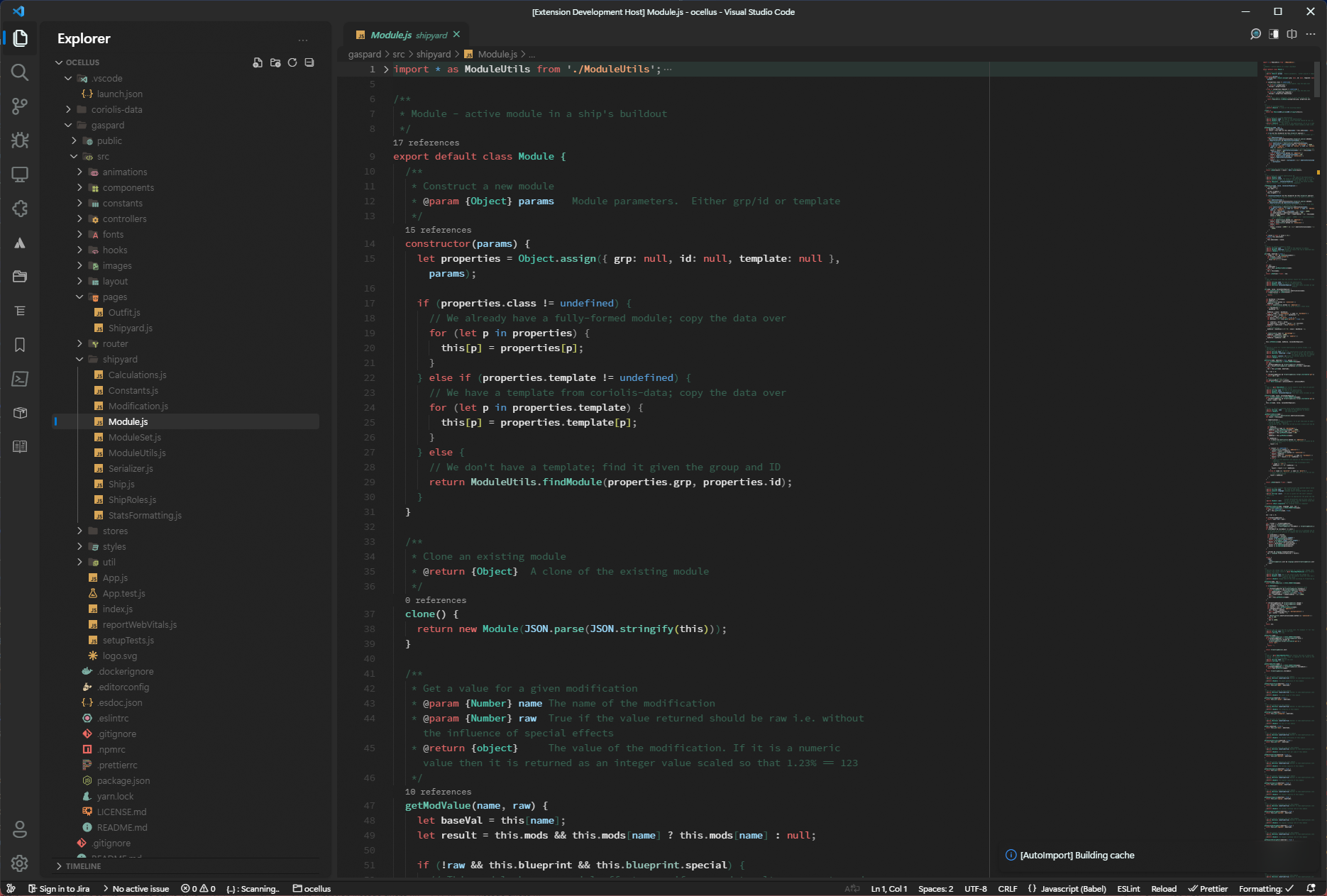
Task: Click Sign in to Jira in status bar
Action: (59, 888)
